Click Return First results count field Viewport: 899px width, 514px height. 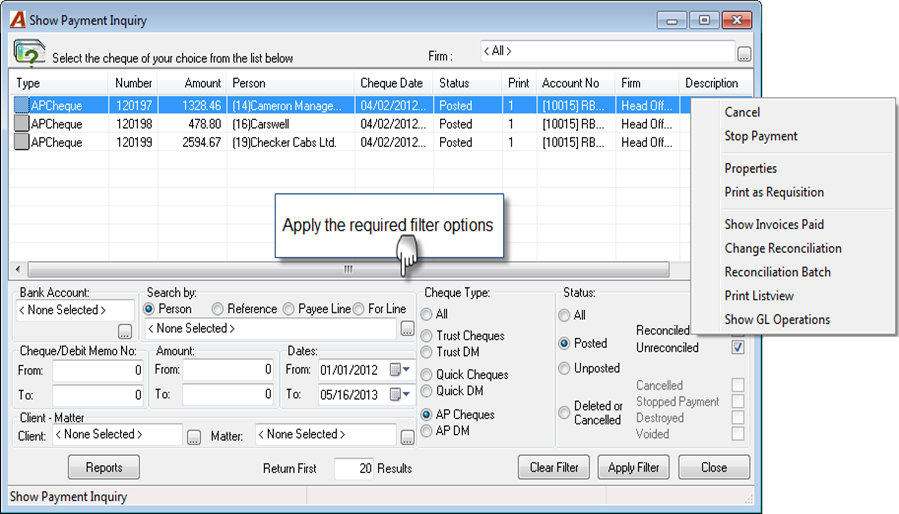pos(354,469)
